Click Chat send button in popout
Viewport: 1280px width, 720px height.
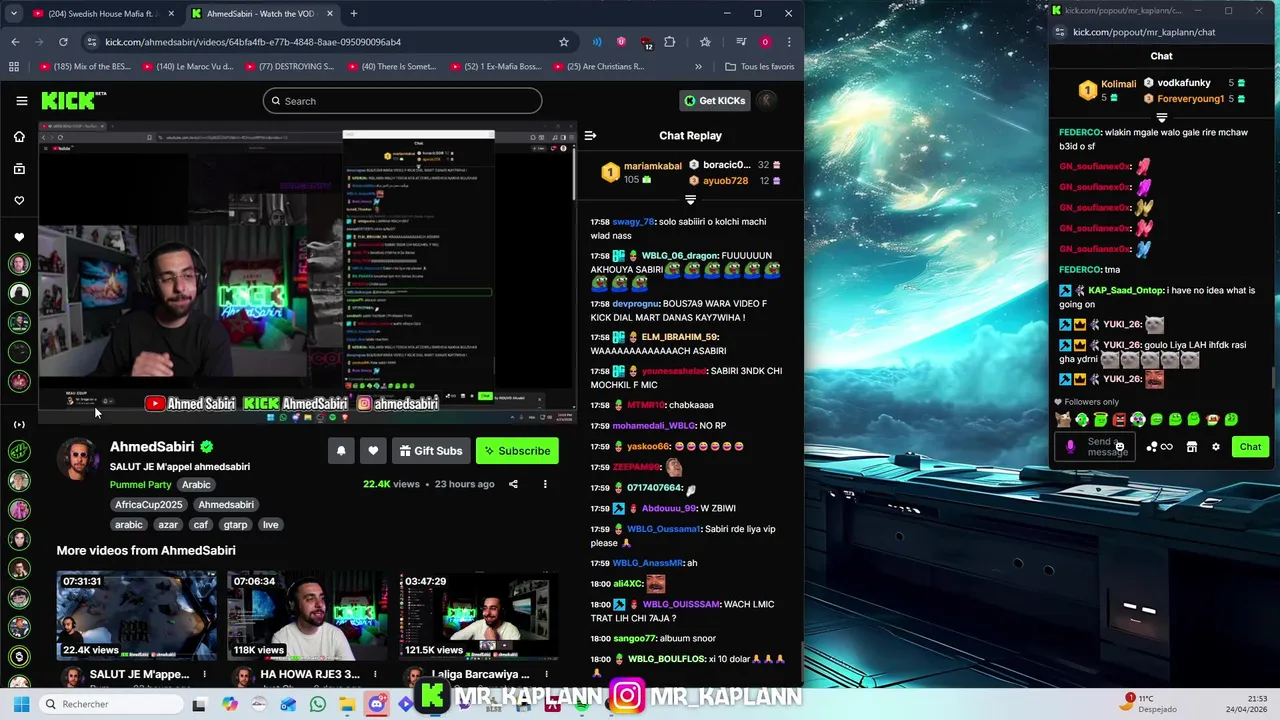pos(1250,447)
